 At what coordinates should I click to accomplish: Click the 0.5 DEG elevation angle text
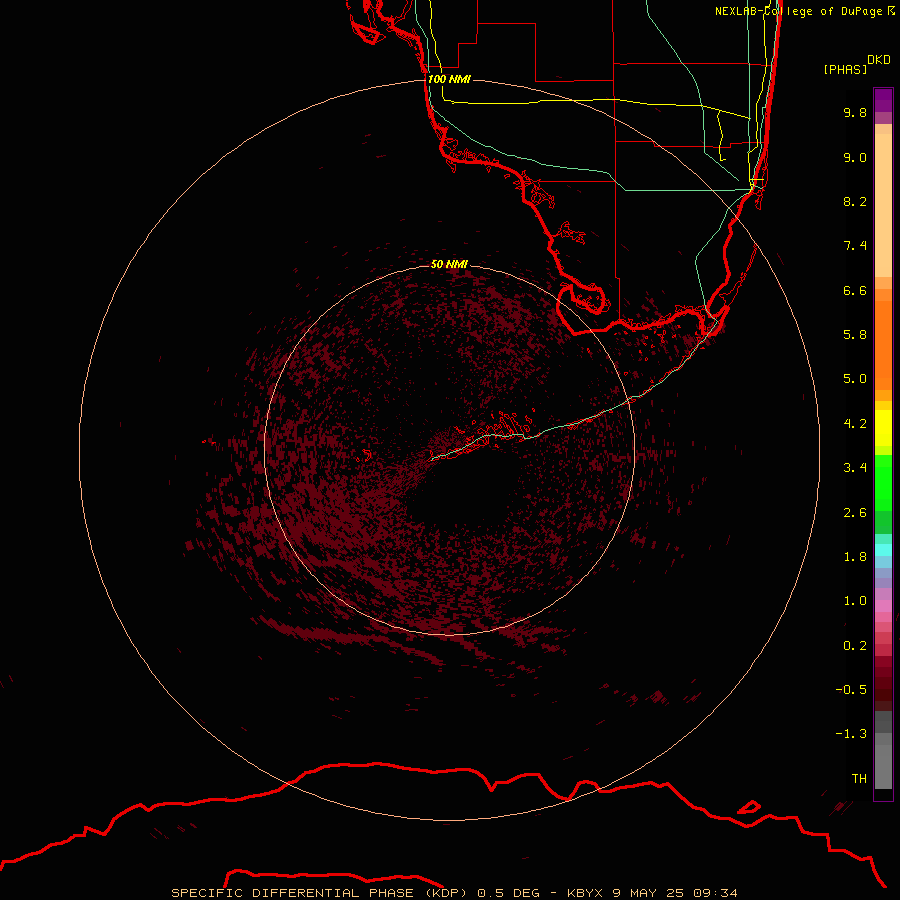tap(509, 893)
